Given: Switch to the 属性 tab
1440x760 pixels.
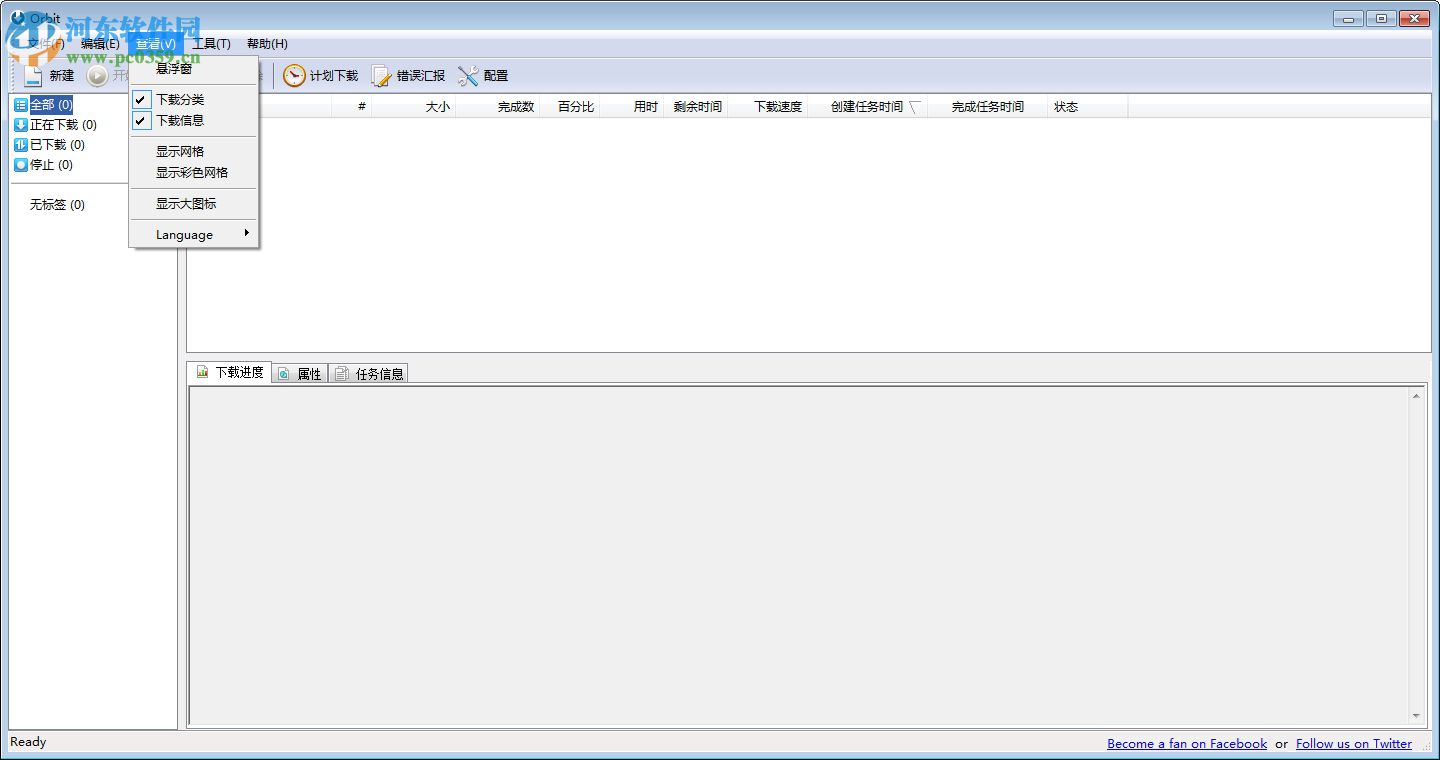Looking at the screenshot, I should 300,371.
